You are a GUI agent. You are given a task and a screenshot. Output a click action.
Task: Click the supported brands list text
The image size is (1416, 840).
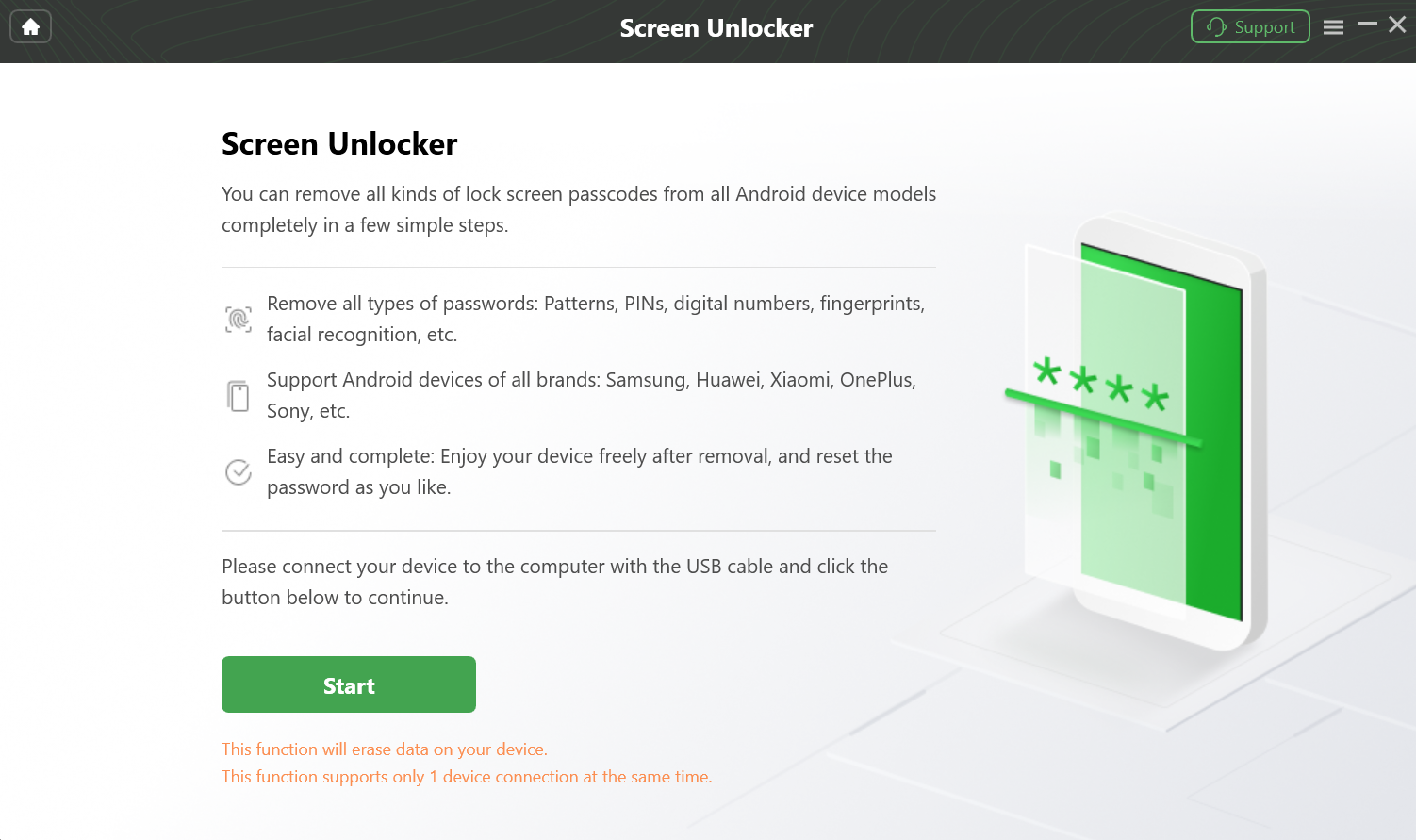(x=591, y=394)
